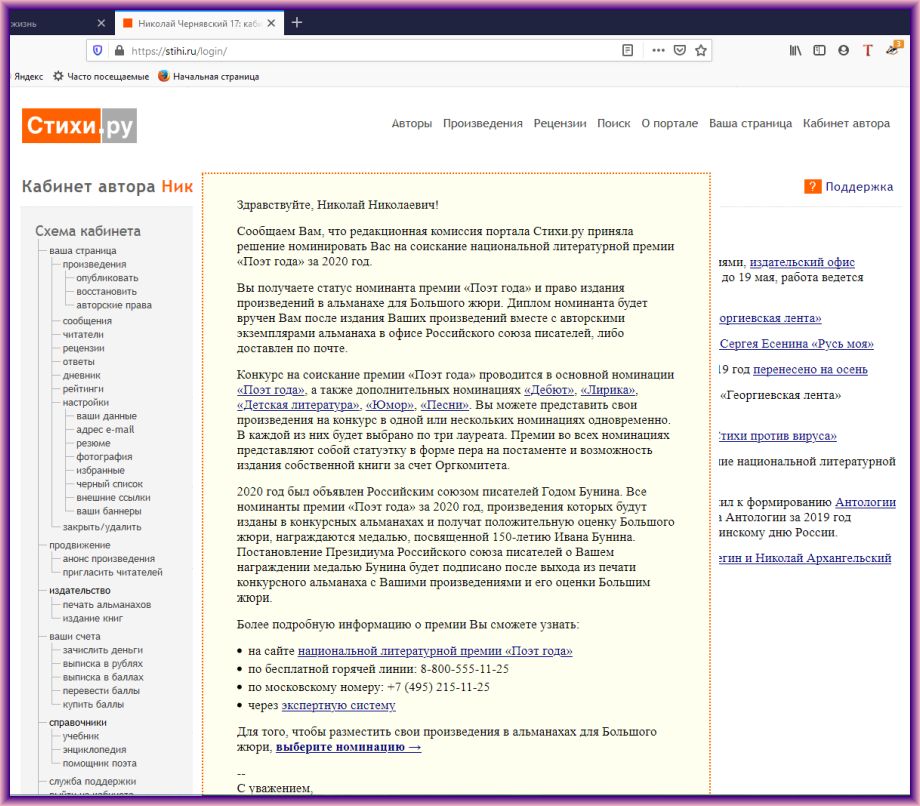Screen dimensions: 920x806
Task: Close the Николай Чернявский tab
Action: (x=271, y=23)
